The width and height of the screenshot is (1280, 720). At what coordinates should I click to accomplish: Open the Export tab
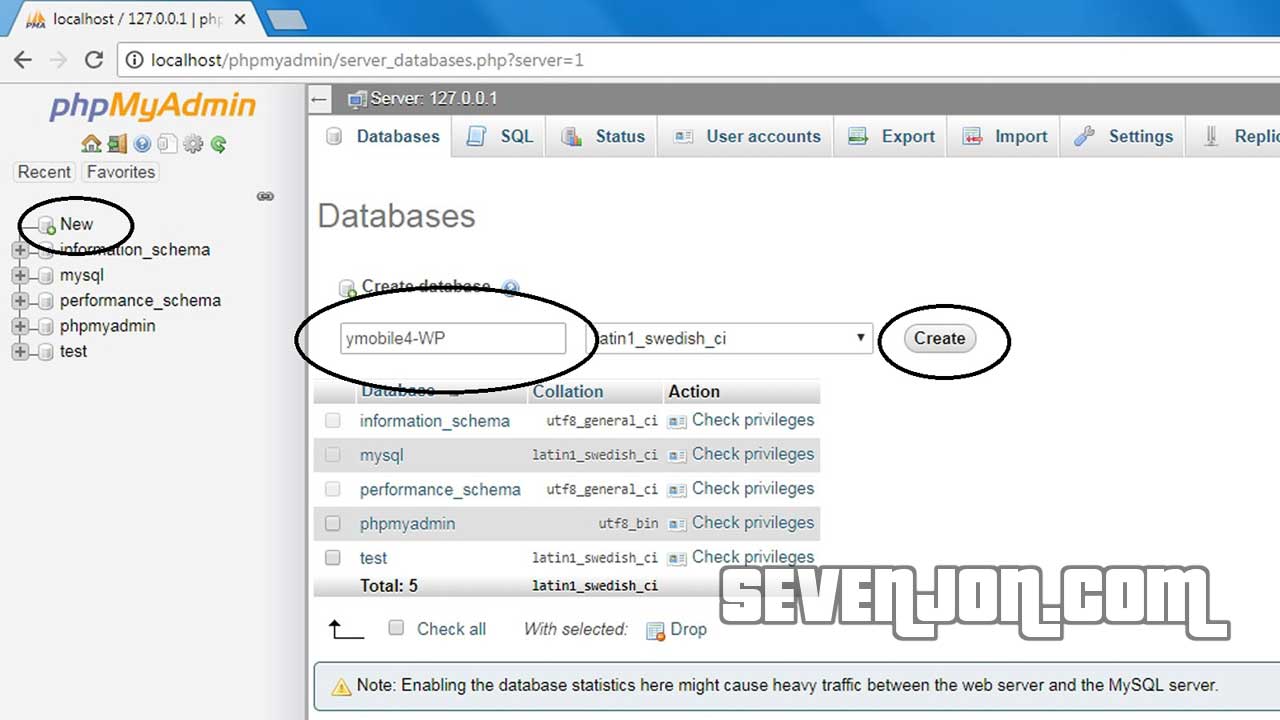click(891, 137)
